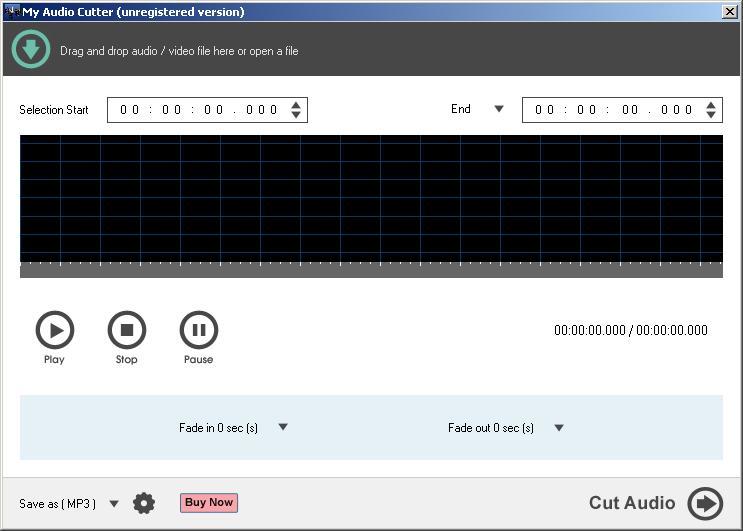Click the Fade out 0 sec label
This screenshot has height=531, width=743.
(x=490, y=428)
